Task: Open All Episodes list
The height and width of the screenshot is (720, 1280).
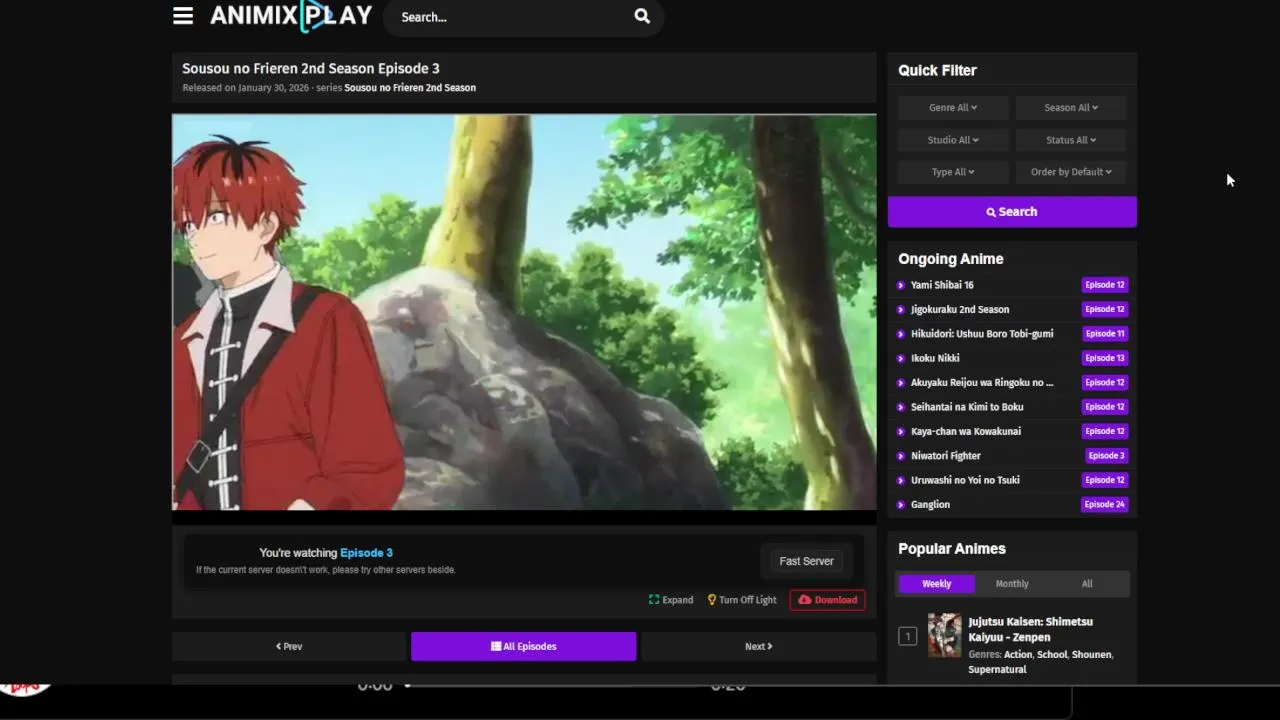Action: [x=523, y=647]
